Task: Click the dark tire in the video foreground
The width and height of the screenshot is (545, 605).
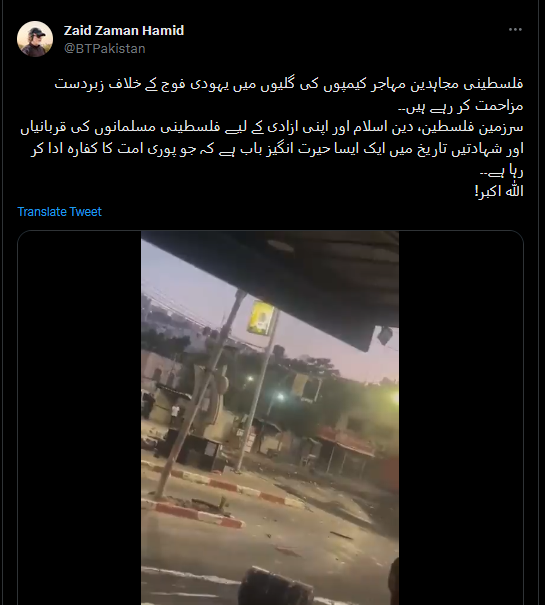Action: tap(275, 586)
